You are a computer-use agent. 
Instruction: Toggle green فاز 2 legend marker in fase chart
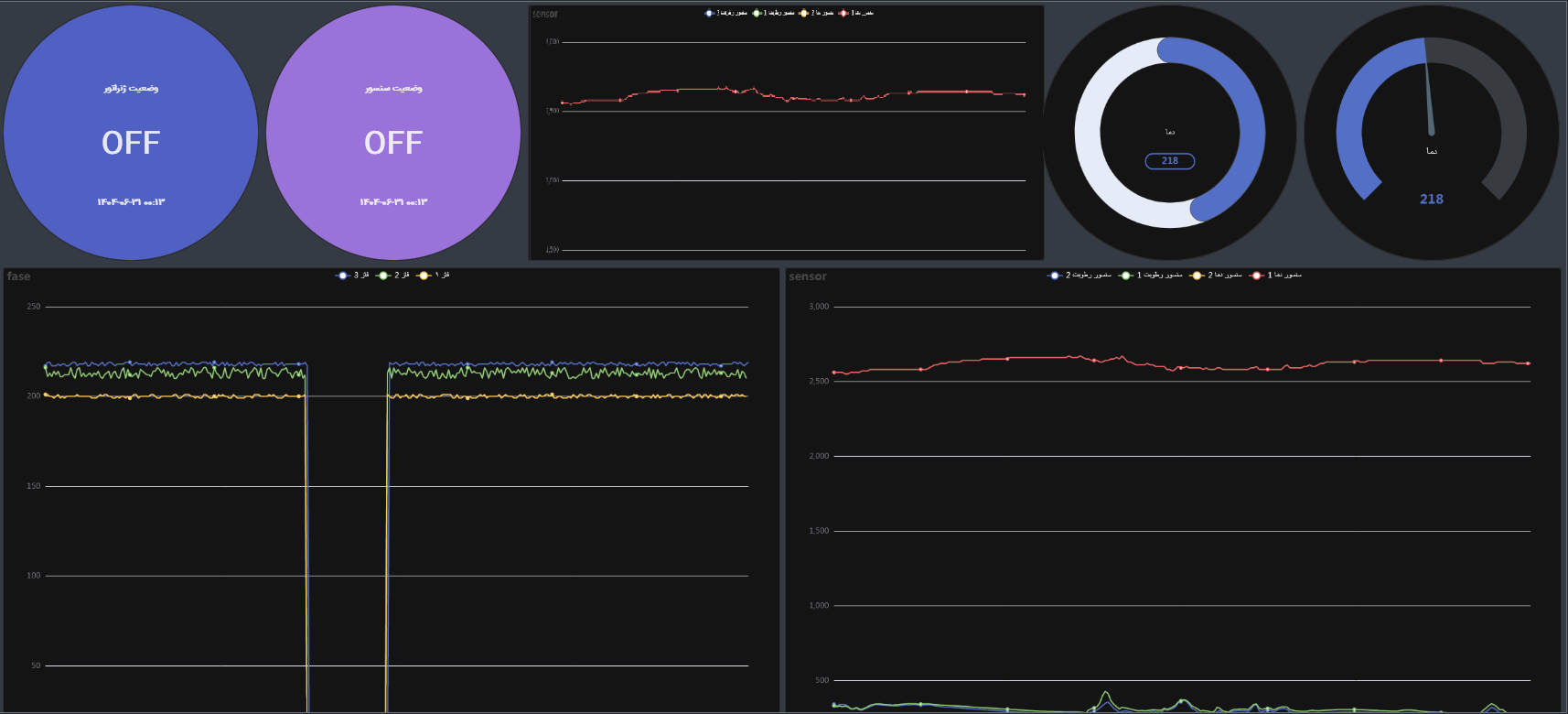(383, 276)
